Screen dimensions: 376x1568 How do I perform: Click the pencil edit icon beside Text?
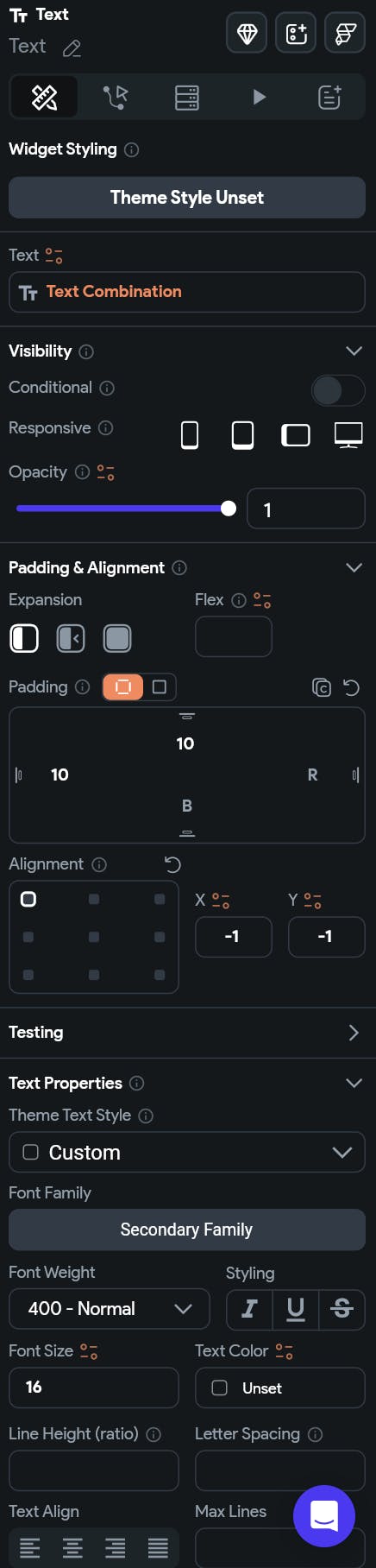point(72,48)
